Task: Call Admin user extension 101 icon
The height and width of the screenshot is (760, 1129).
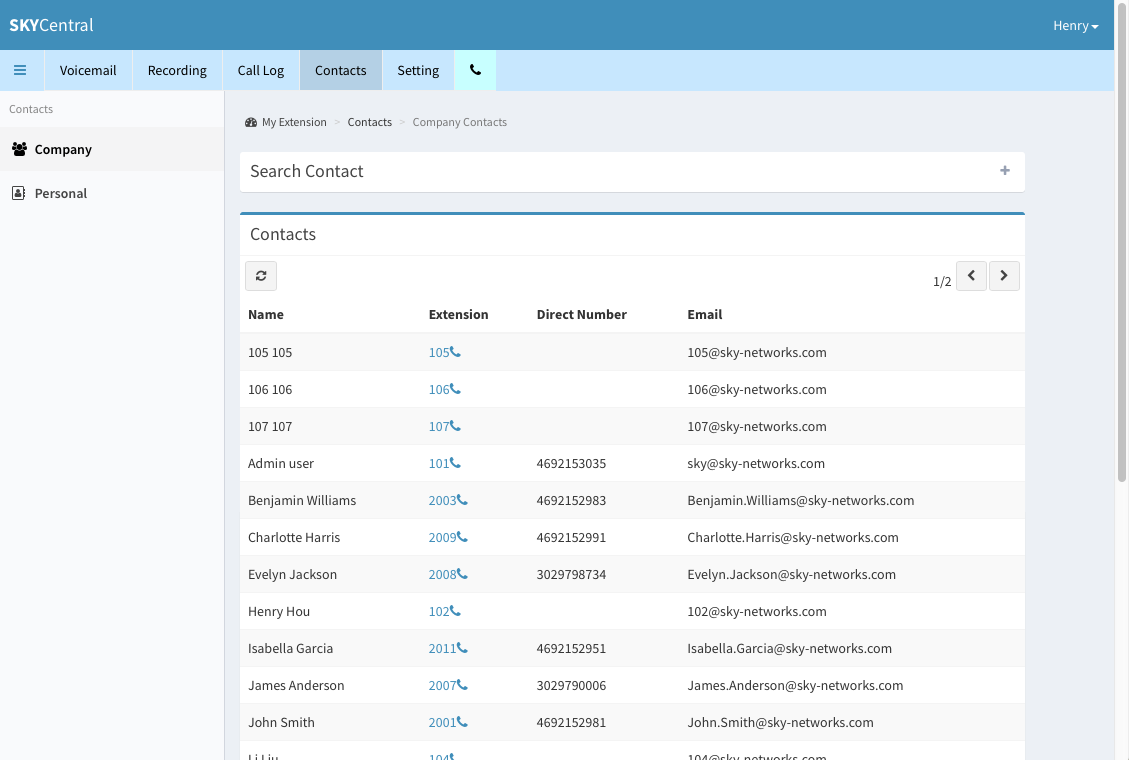Action: click(455, 463)
